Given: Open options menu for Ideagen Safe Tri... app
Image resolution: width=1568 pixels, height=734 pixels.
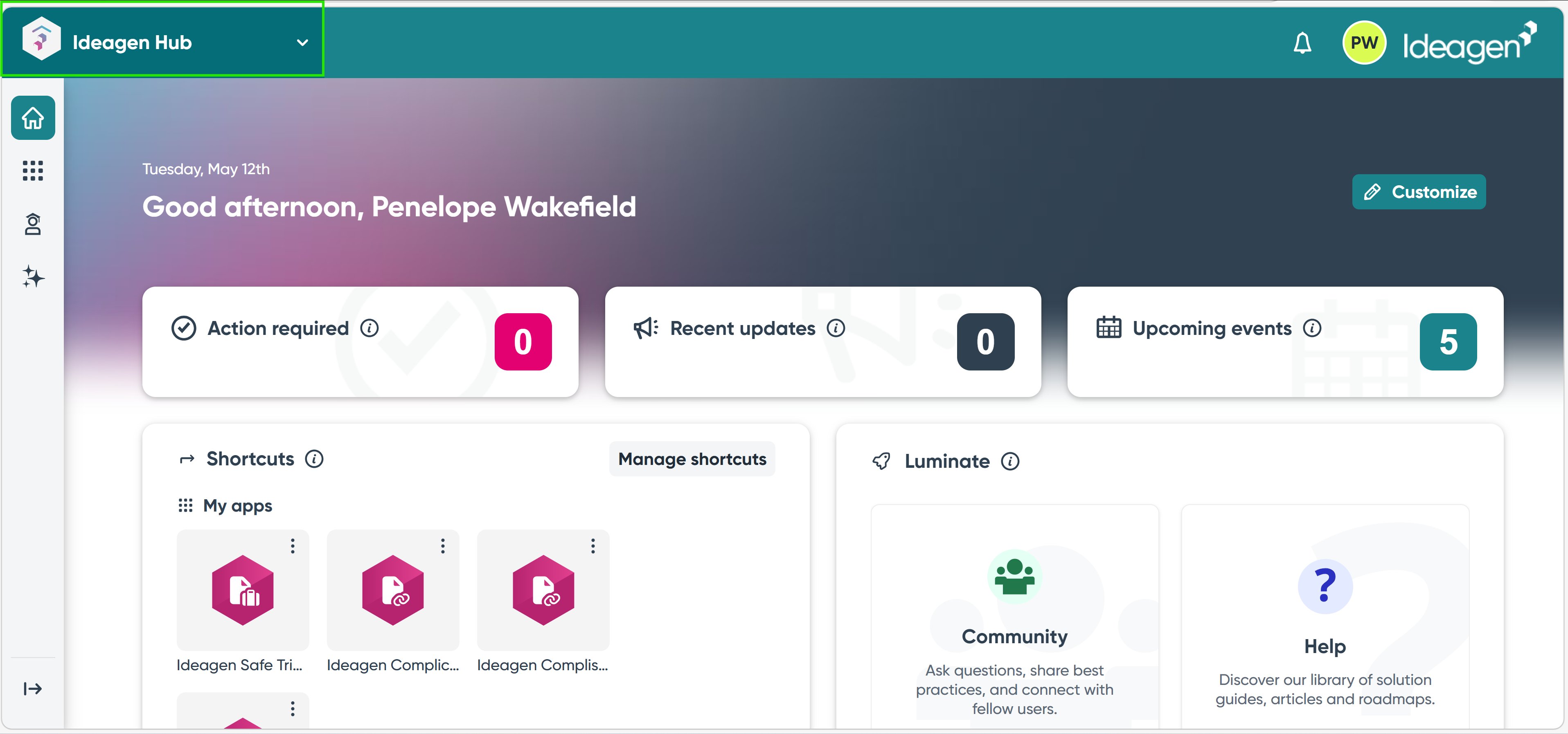Looking at the screenshot, I should click(x=293, y=546).
